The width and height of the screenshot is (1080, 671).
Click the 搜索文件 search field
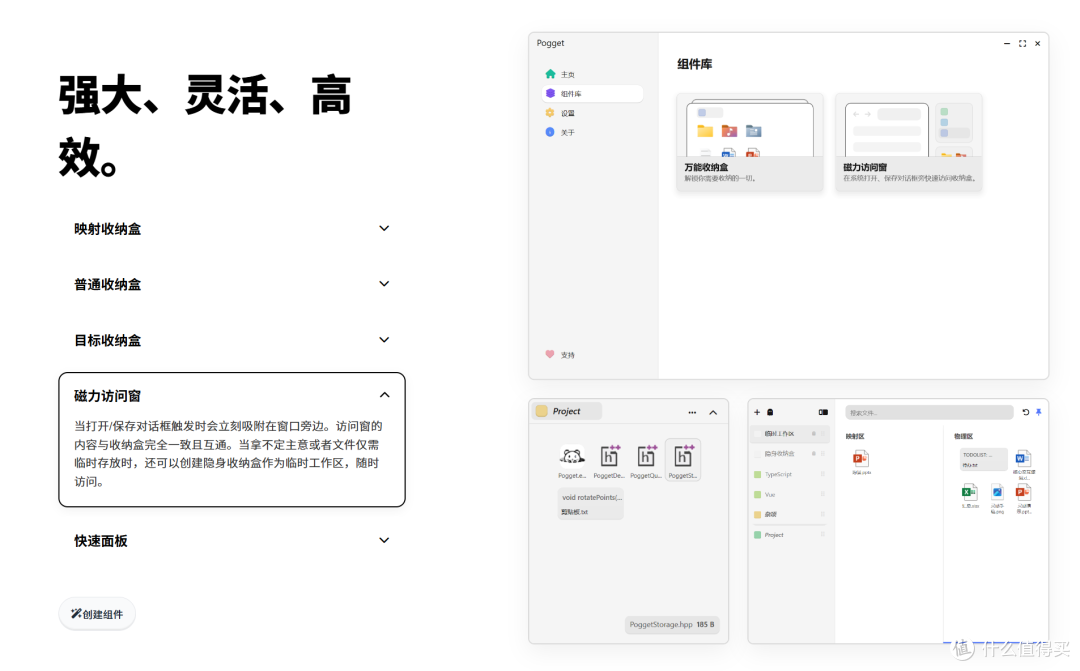929,413
